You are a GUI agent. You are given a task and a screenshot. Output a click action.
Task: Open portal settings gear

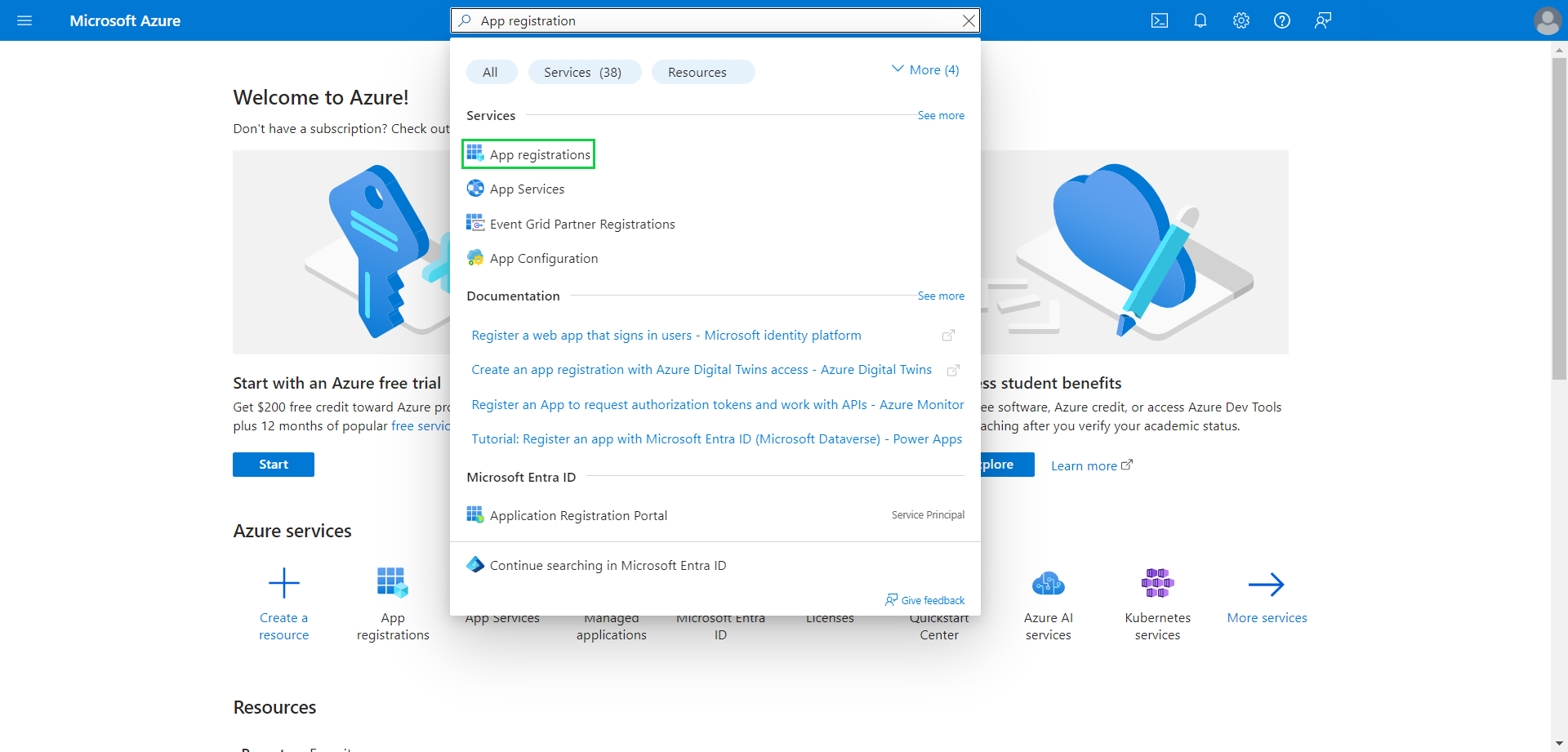click(x=1241, y=20)
